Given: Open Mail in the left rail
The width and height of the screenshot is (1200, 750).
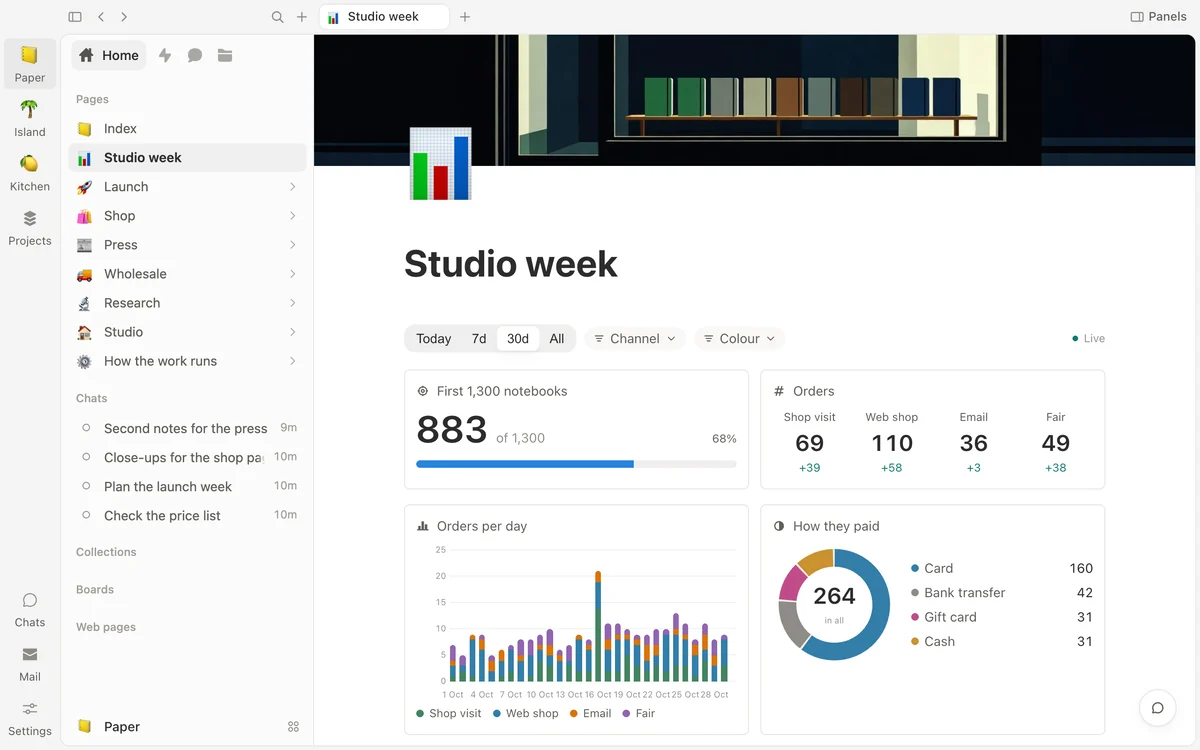Looking at the screenshot, I should tap(30, 663).
